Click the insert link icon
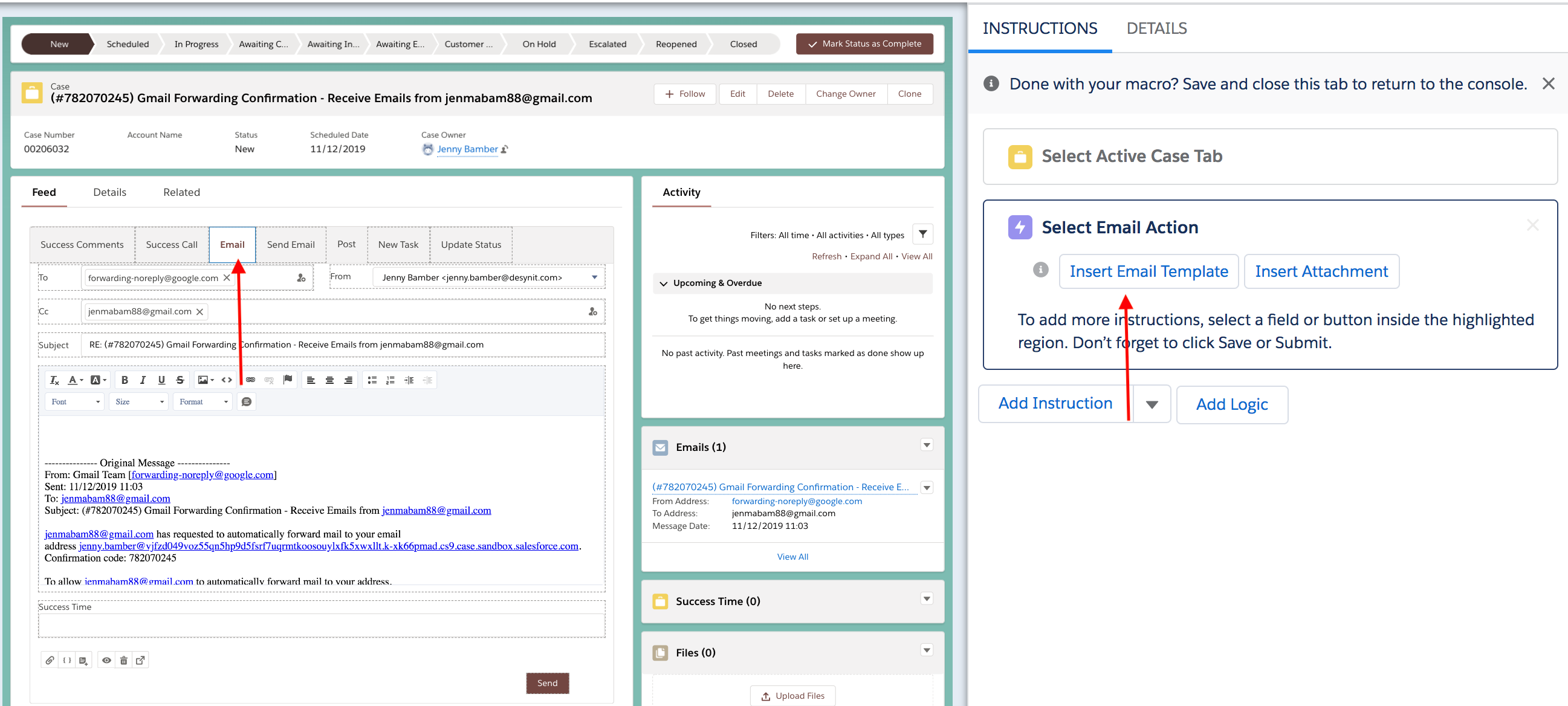 pos(250,380)
